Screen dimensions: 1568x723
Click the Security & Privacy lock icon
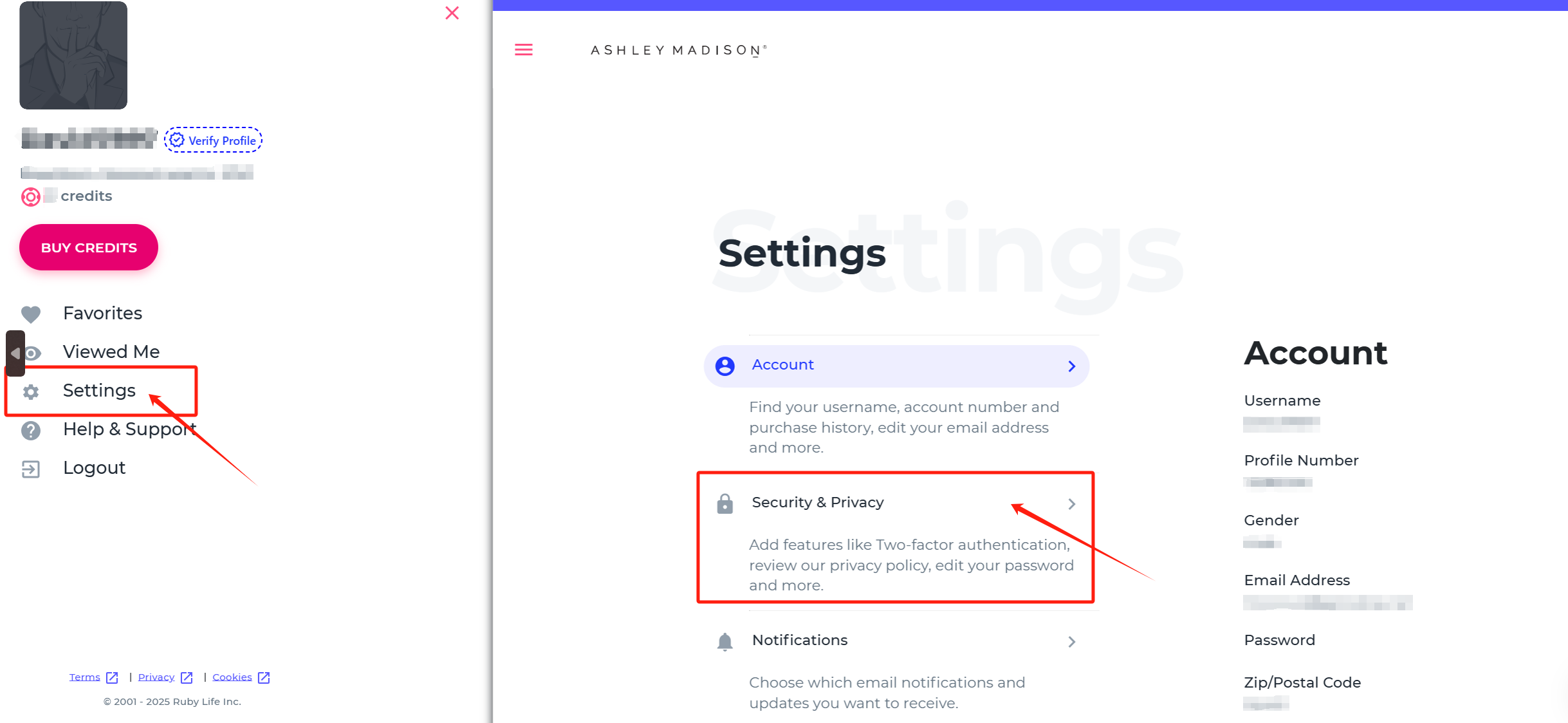pos(725,503)
